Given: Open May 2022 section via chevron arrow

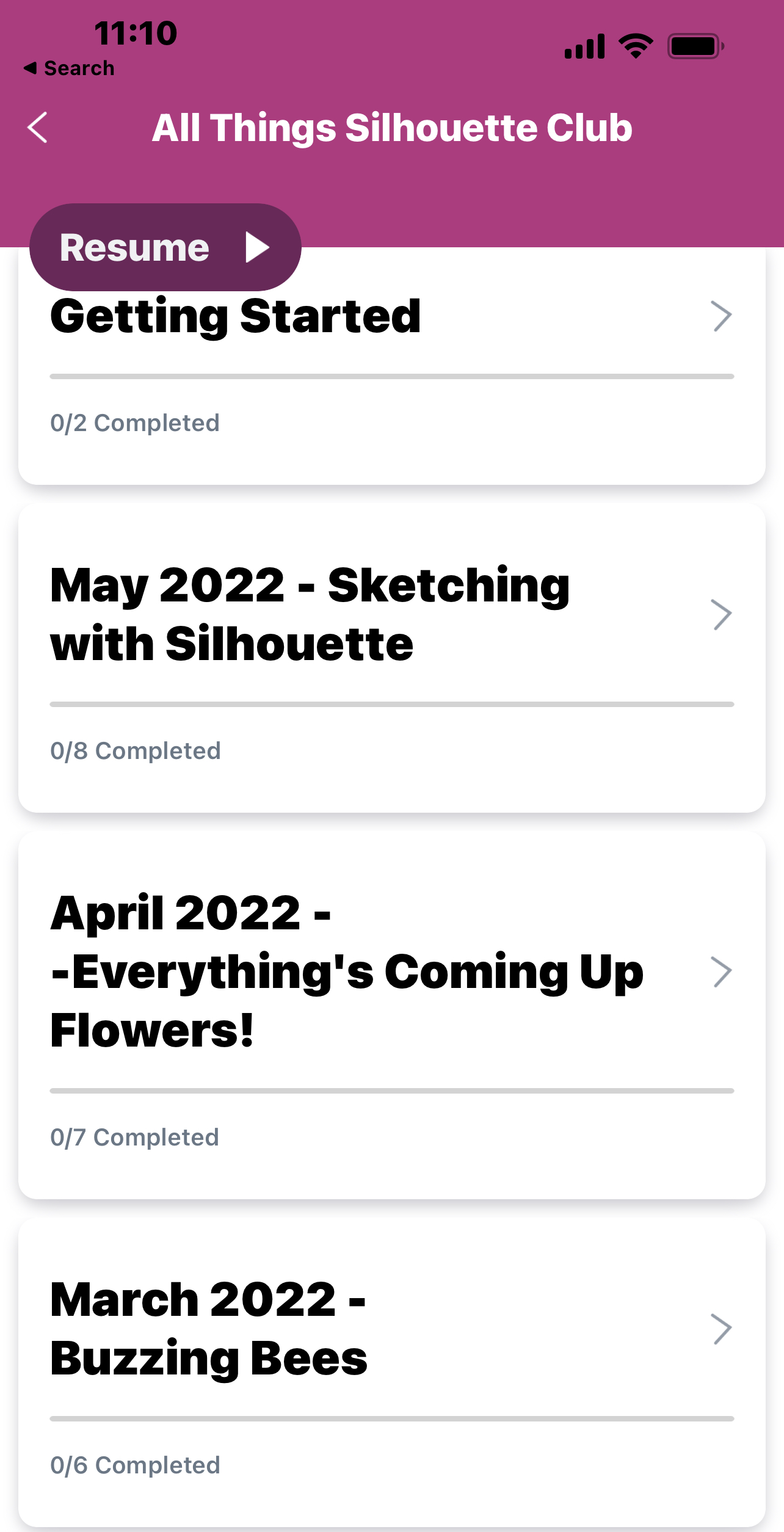Looking at the screenshot, I should 722,614.
